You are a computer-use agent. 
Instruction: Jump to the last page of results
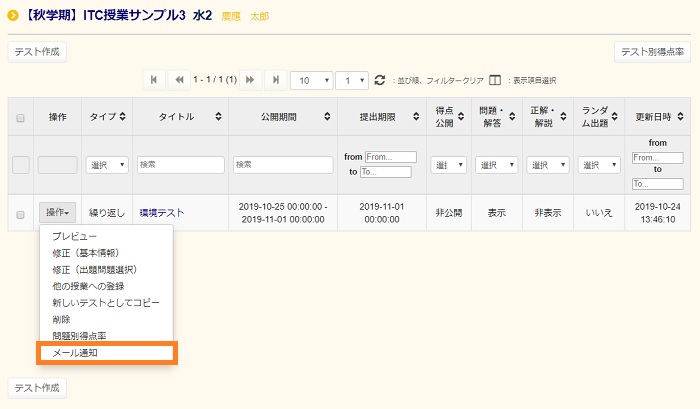pyautogui.click(x=274, y=80)
